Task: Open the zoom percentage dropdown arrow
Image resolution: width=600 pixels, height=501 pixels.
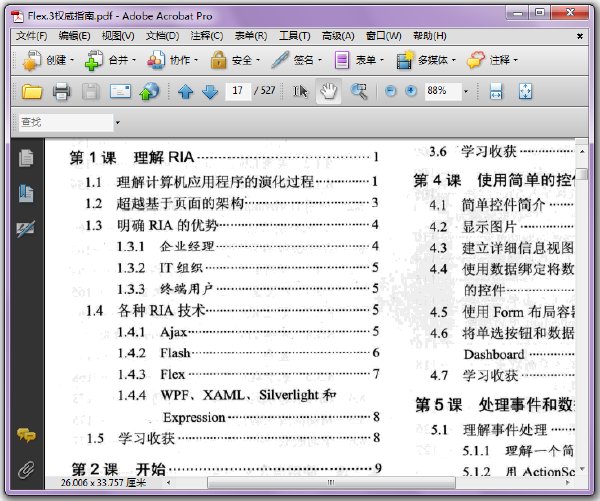Action: coord(466,91)
